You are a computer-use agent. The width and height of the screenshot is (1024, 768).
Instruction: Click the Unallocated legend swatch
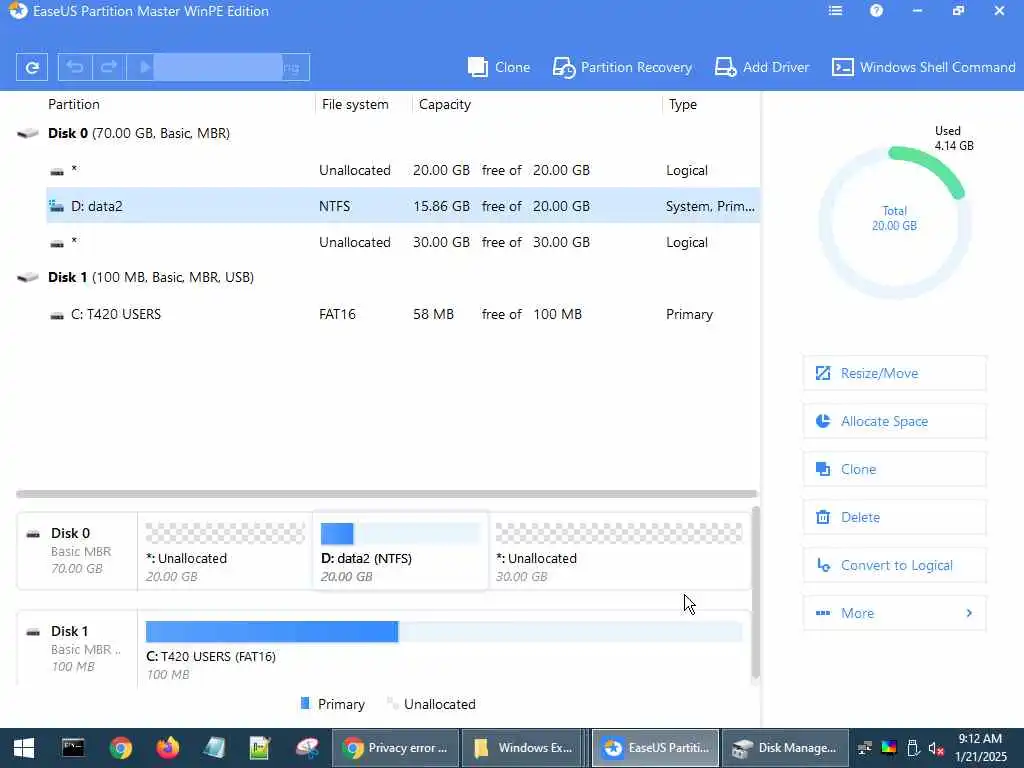click(392, 703)
